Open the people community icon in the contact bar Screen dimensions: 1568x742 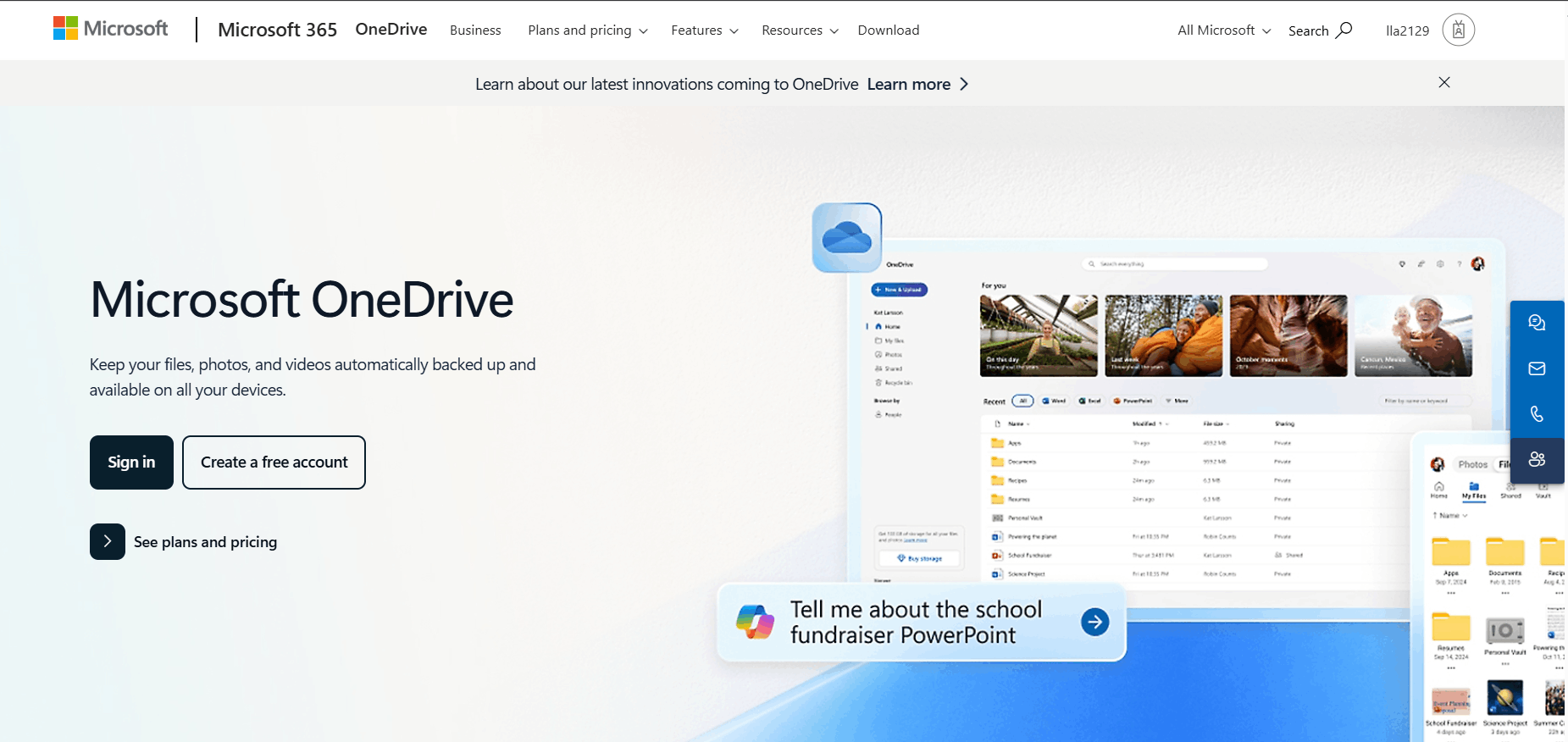pyautogui.click(x=1537, y=460)
